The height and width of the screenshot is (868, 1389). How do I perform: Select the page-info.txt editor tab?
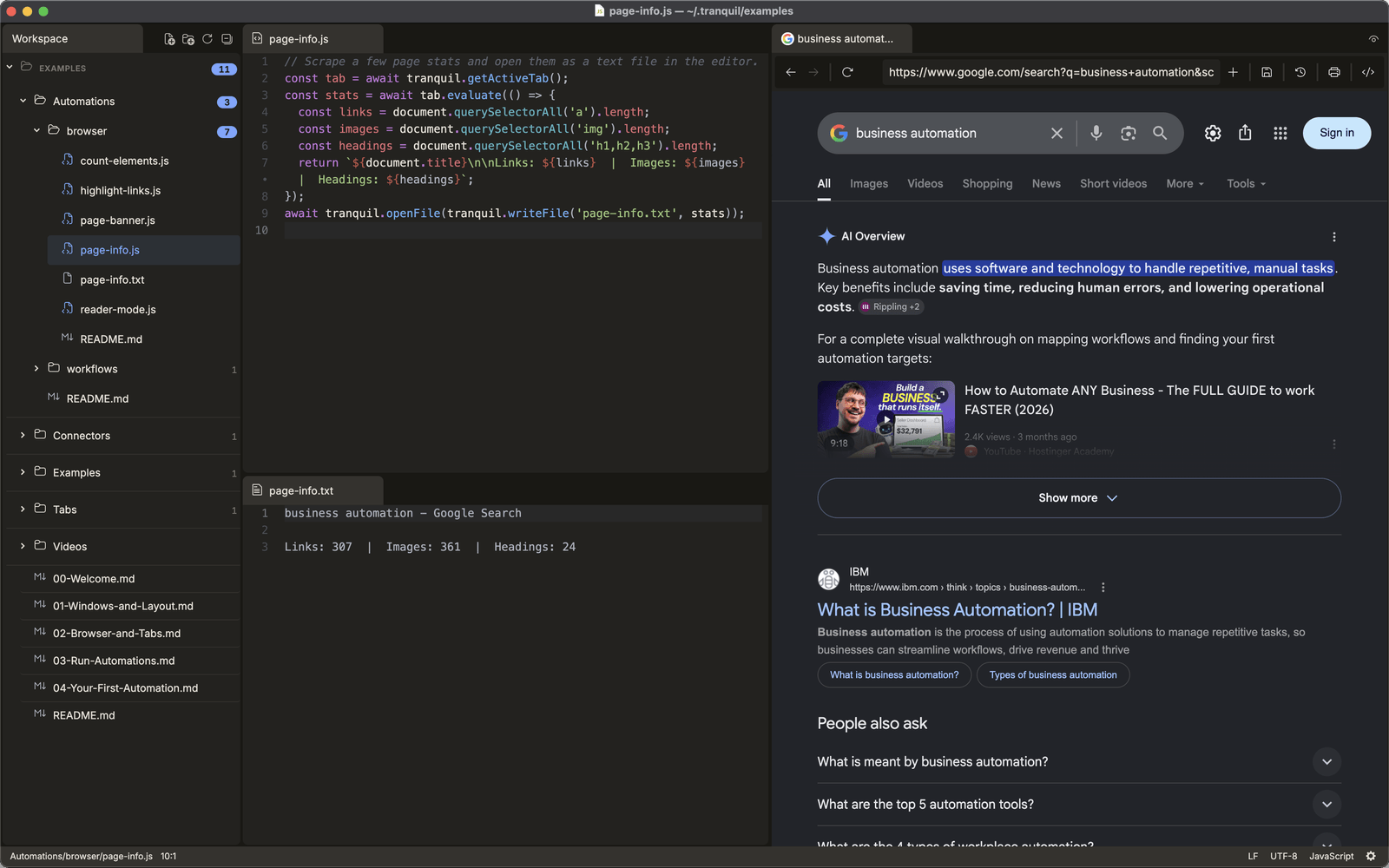pyautogui.click(x=313, y=490)
